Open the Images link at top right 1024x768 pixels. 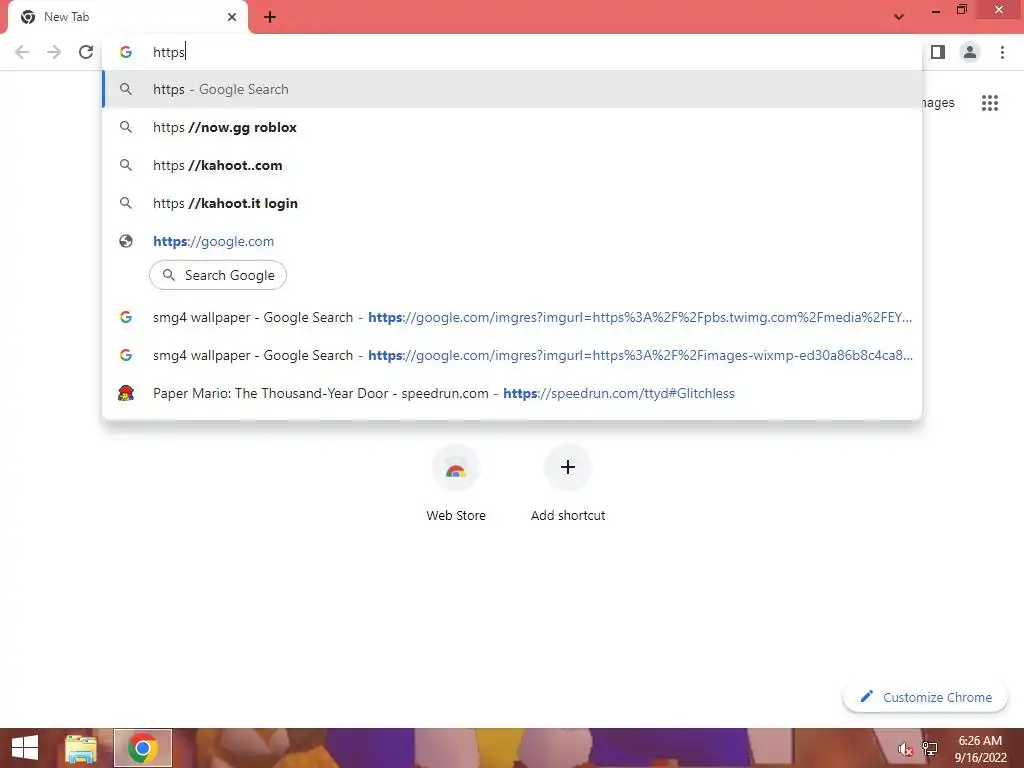tap(938, 103)
